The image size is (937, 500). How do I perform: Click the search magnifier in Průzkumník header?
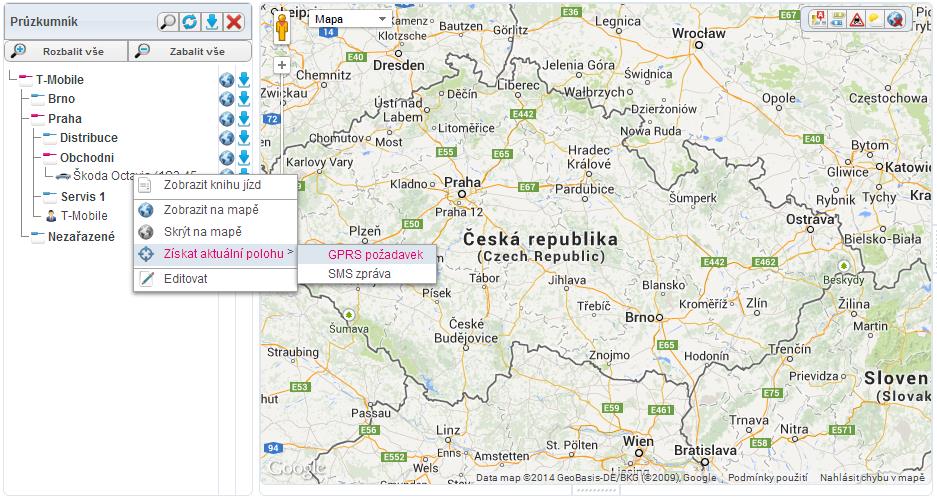point(169,22)
